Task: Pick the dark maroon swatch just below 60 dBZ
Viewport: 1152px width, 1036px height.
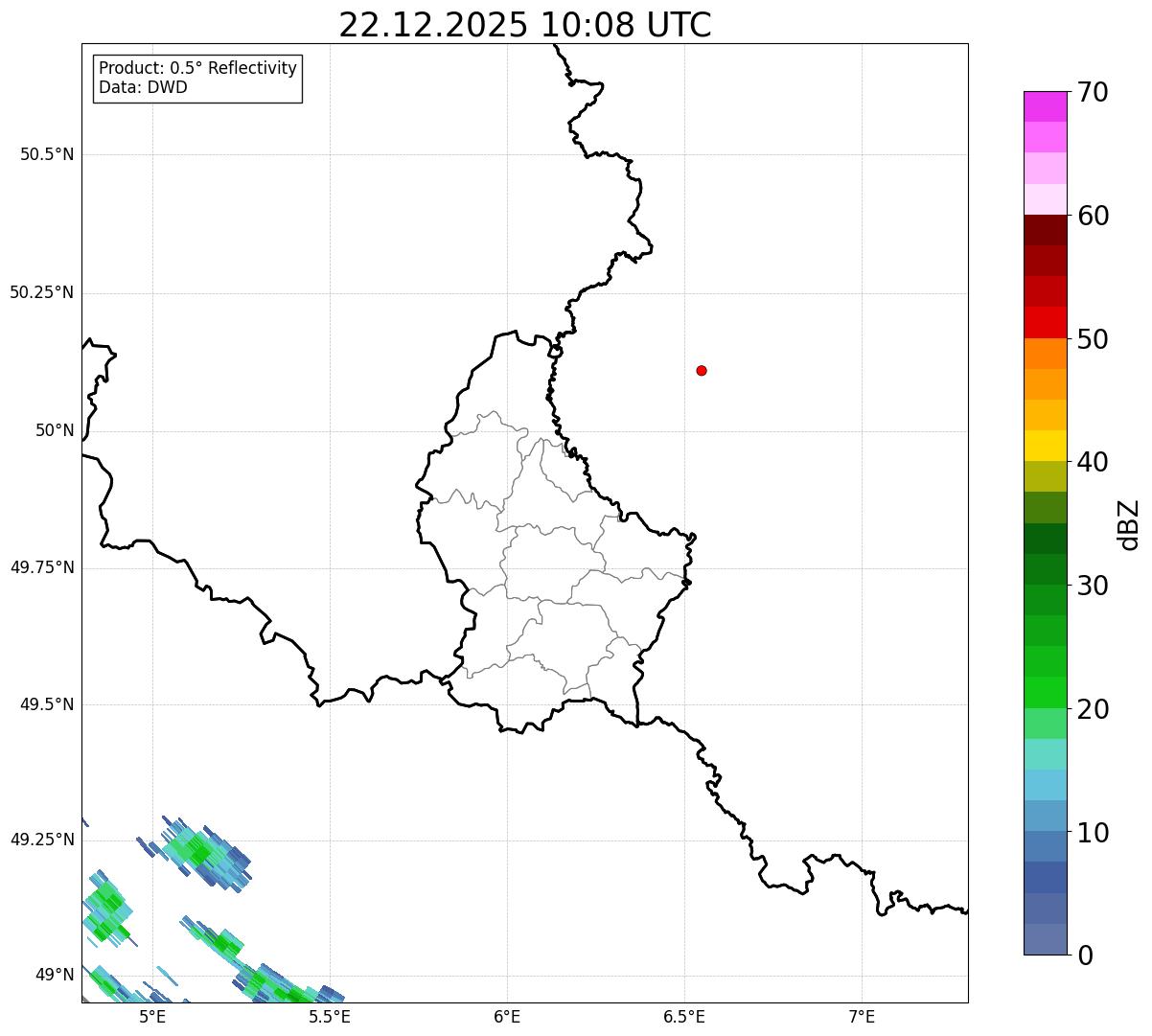Action: (1045, 230)
